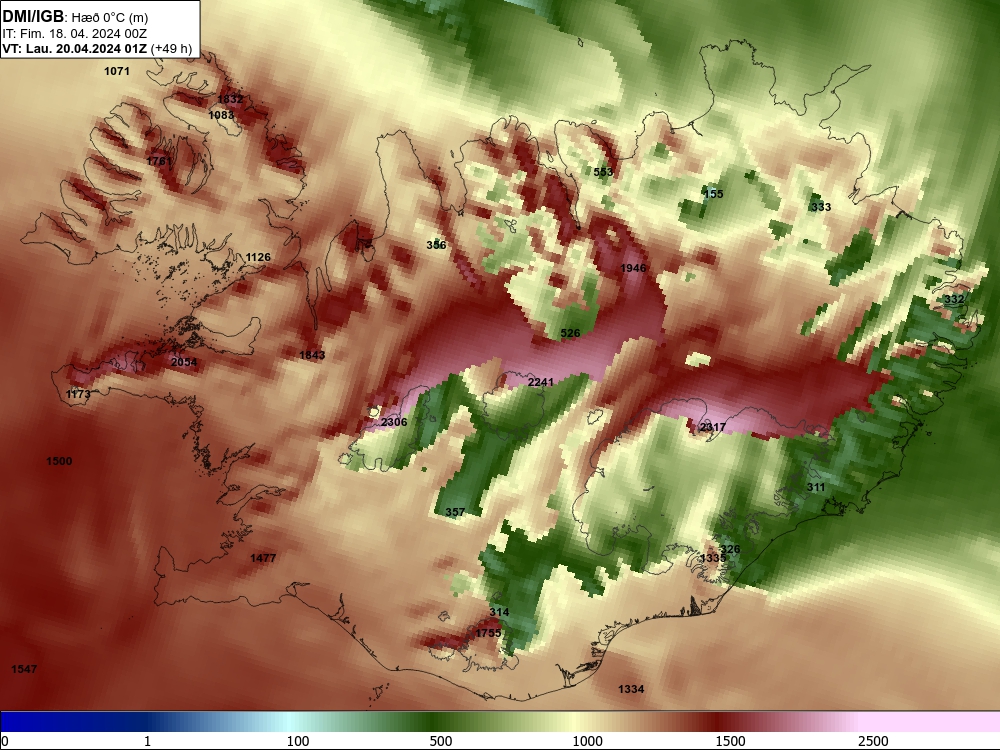Click the "1173" map value
The width and height of the screenshot is (1000, 750).
pos(78,394)
